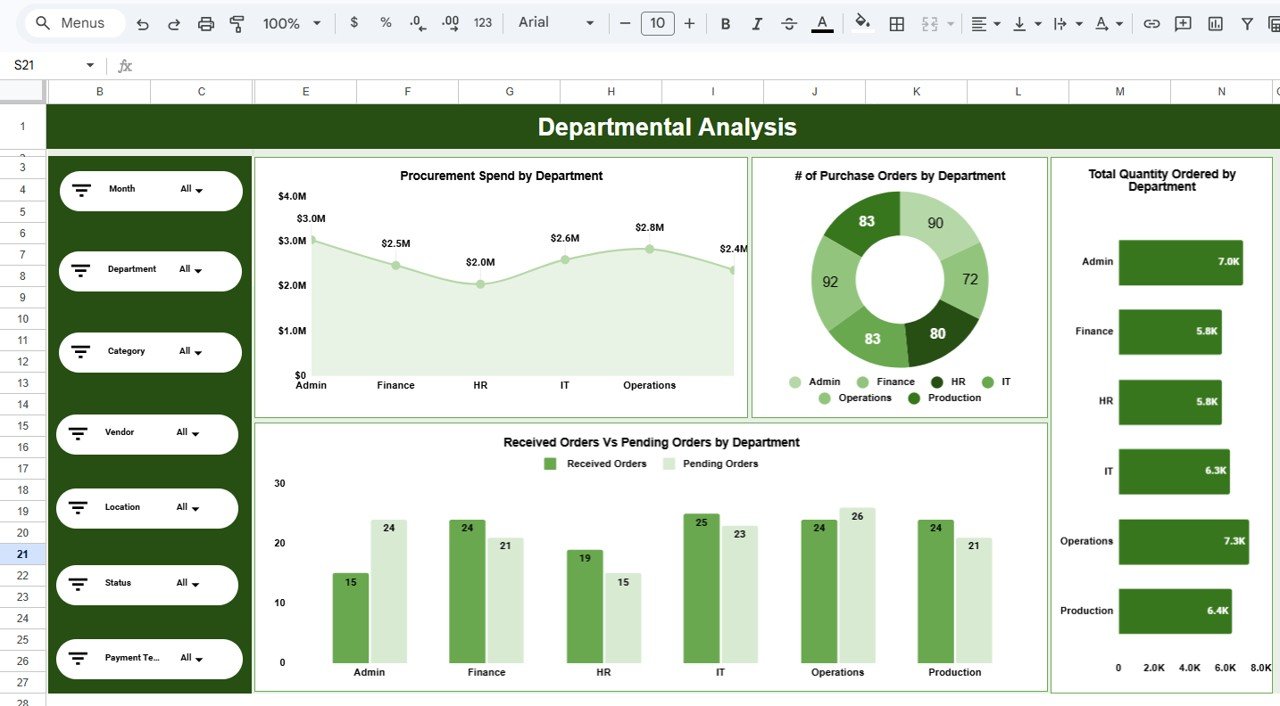Open the Insert link tool
The image size is (1280, 706).
coord(1151,22)
